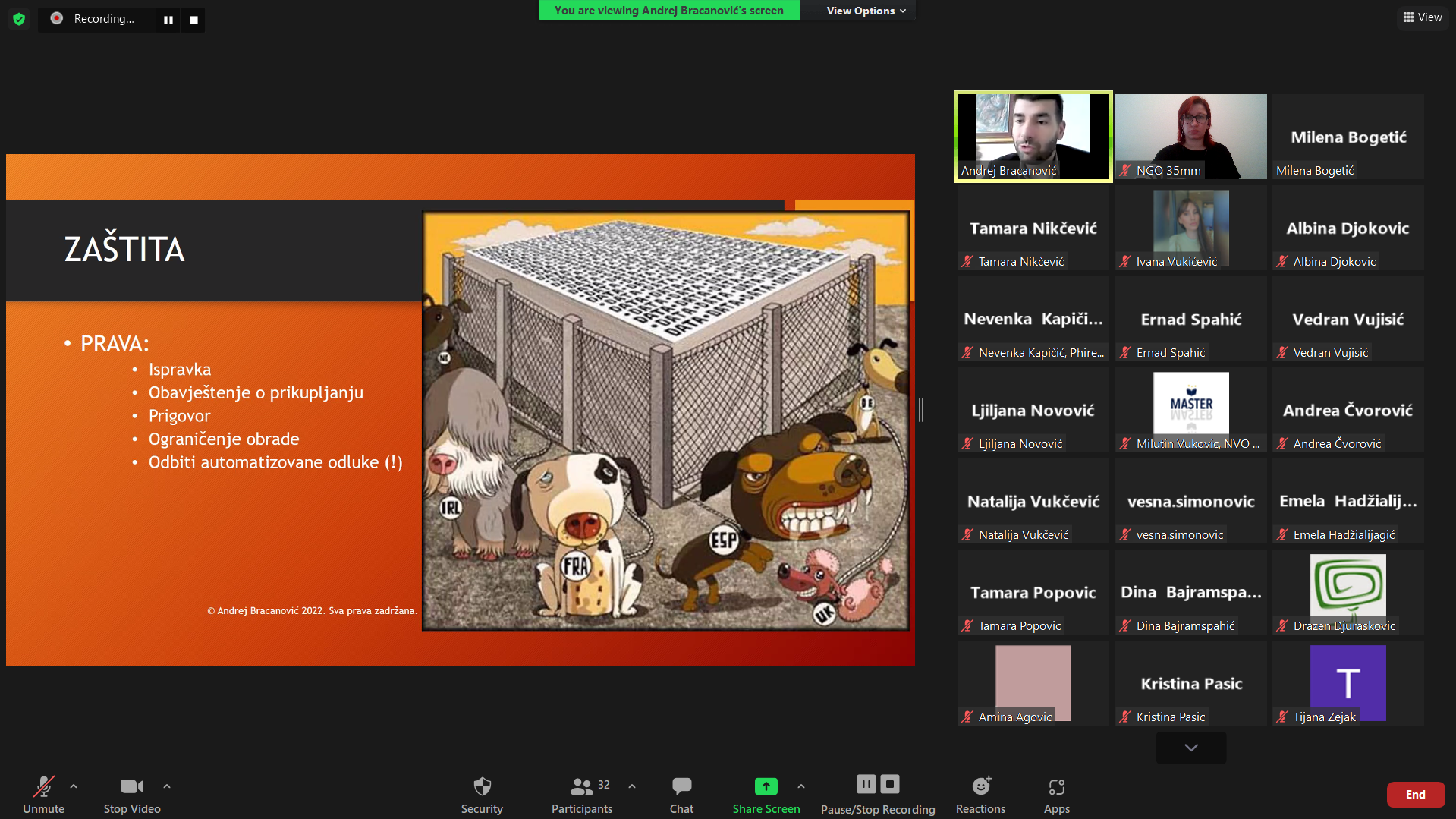Viewport: 1456px width, 819px height.
Task: Select Emela Hadžialijagić's participant tile
Action: tap(1348, 501)
